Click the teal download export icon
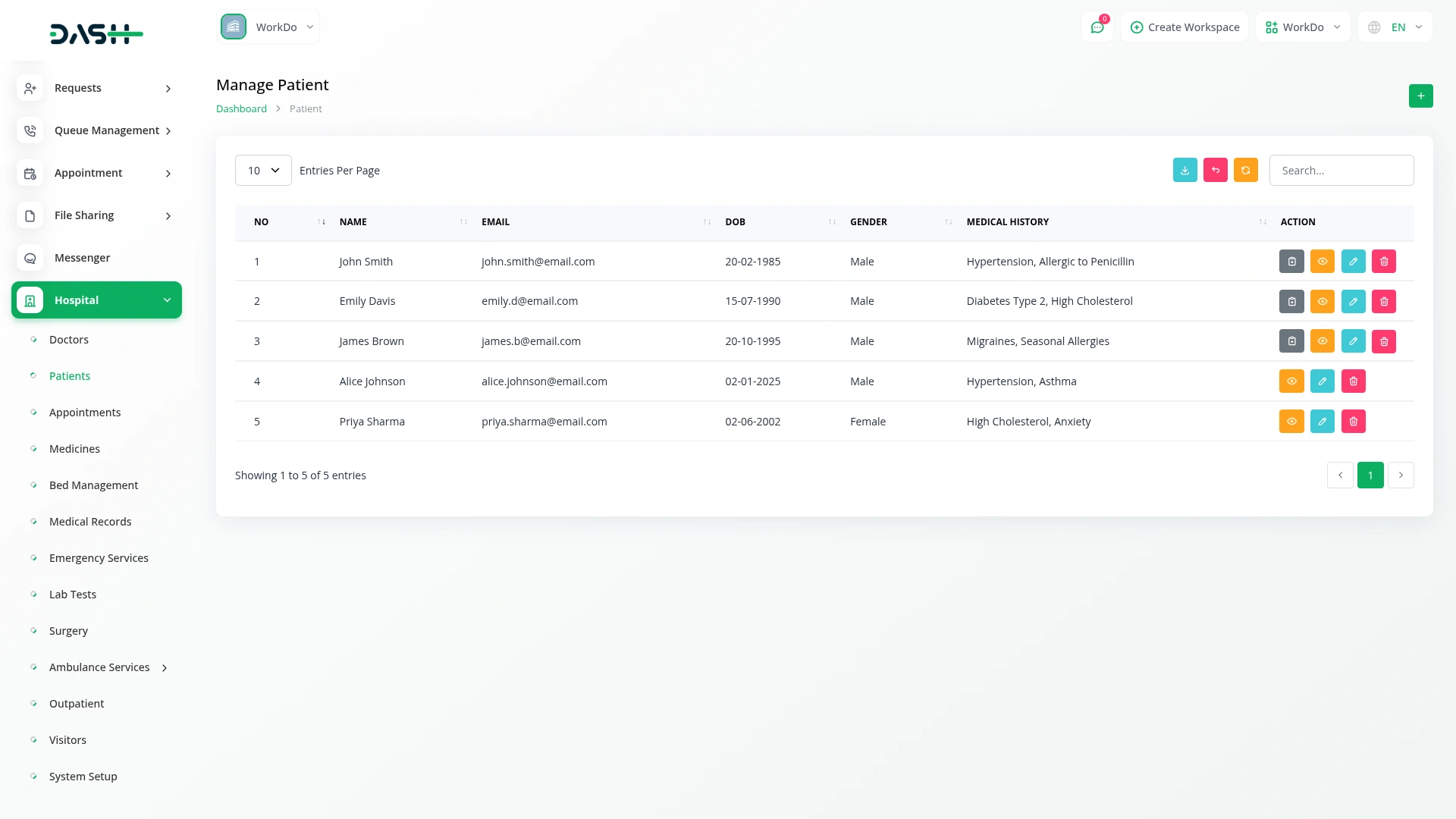1456x819 pixels. [x=1185, y=170]
